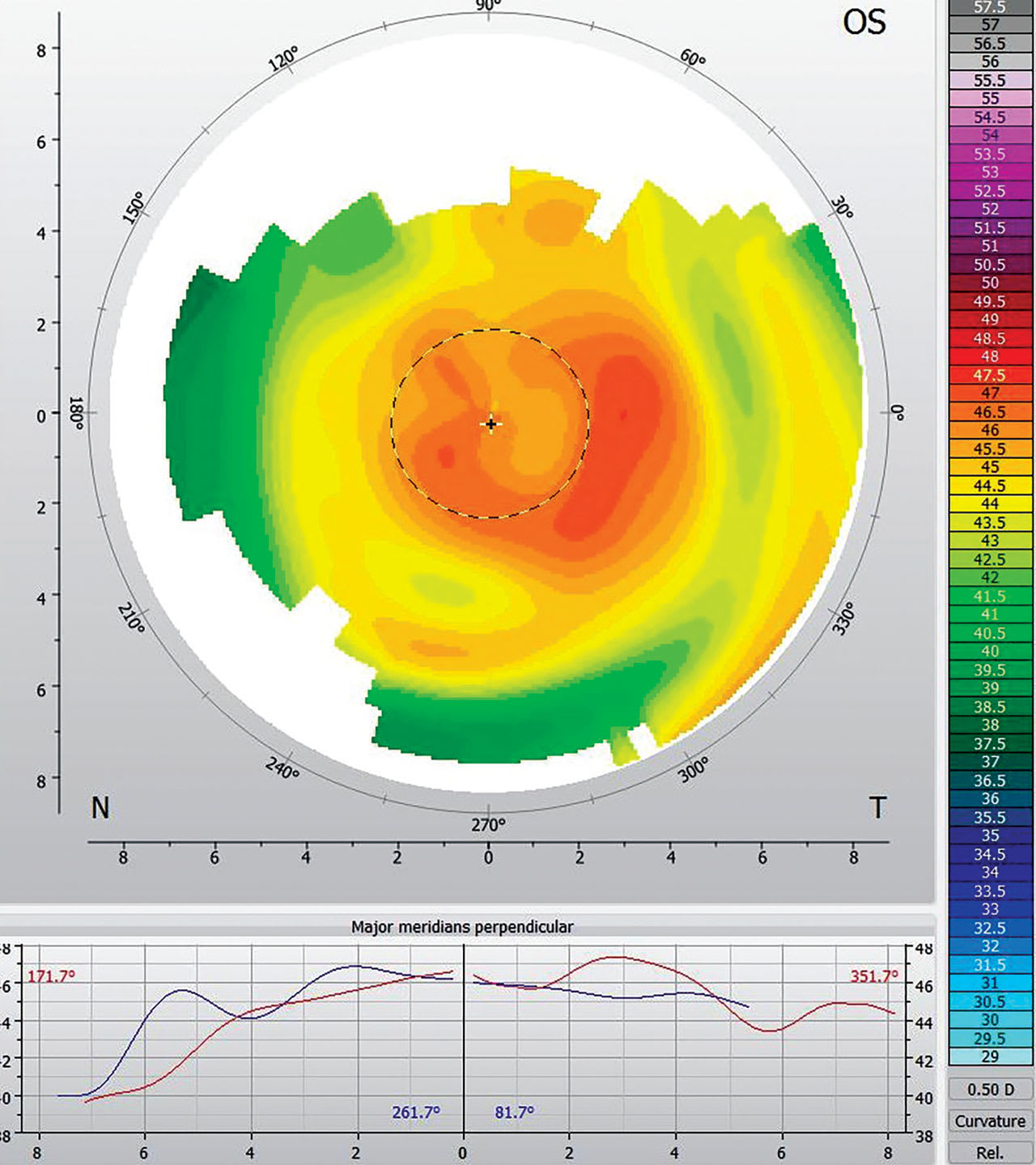Select the 43 swatch in color scale

(991, 541)
